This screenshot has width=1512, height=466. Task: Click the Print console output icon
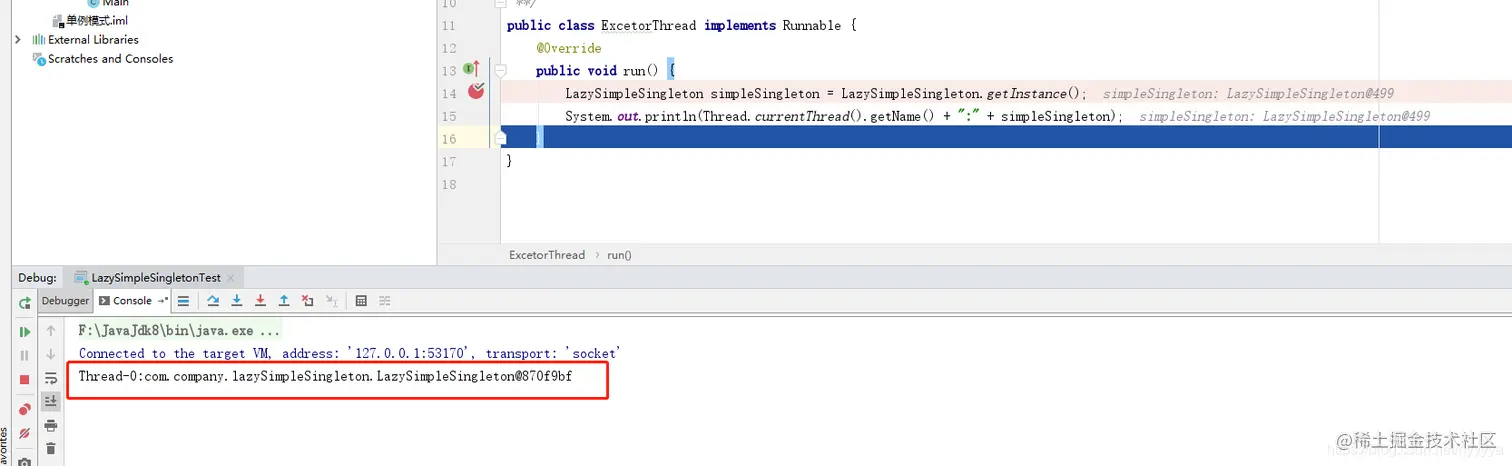51,426
